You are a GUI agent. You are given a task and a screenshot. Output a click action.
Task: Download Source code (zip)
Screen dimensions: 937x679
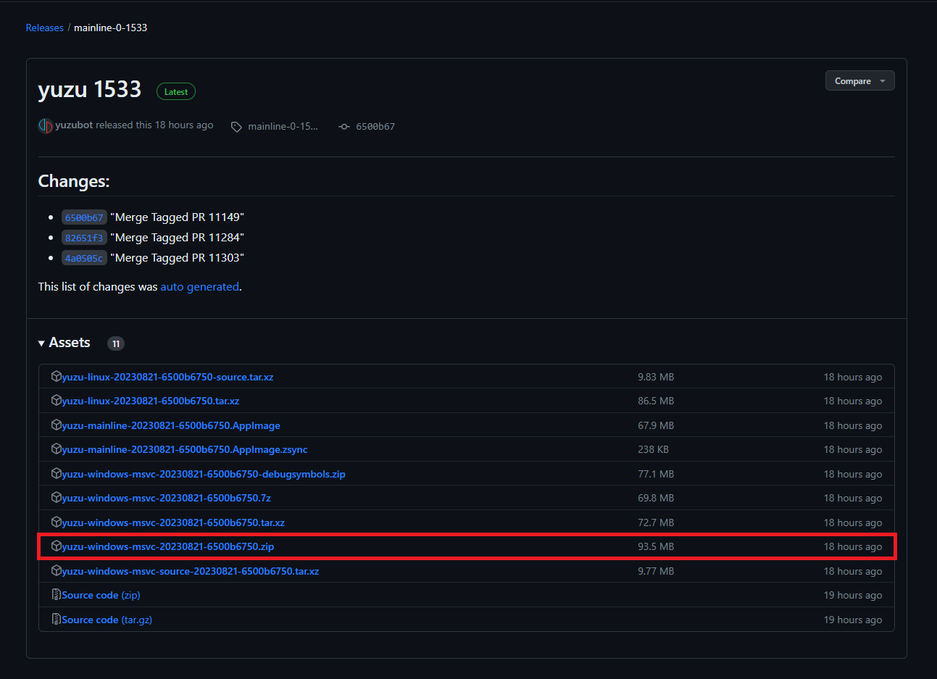click(101, 595)
